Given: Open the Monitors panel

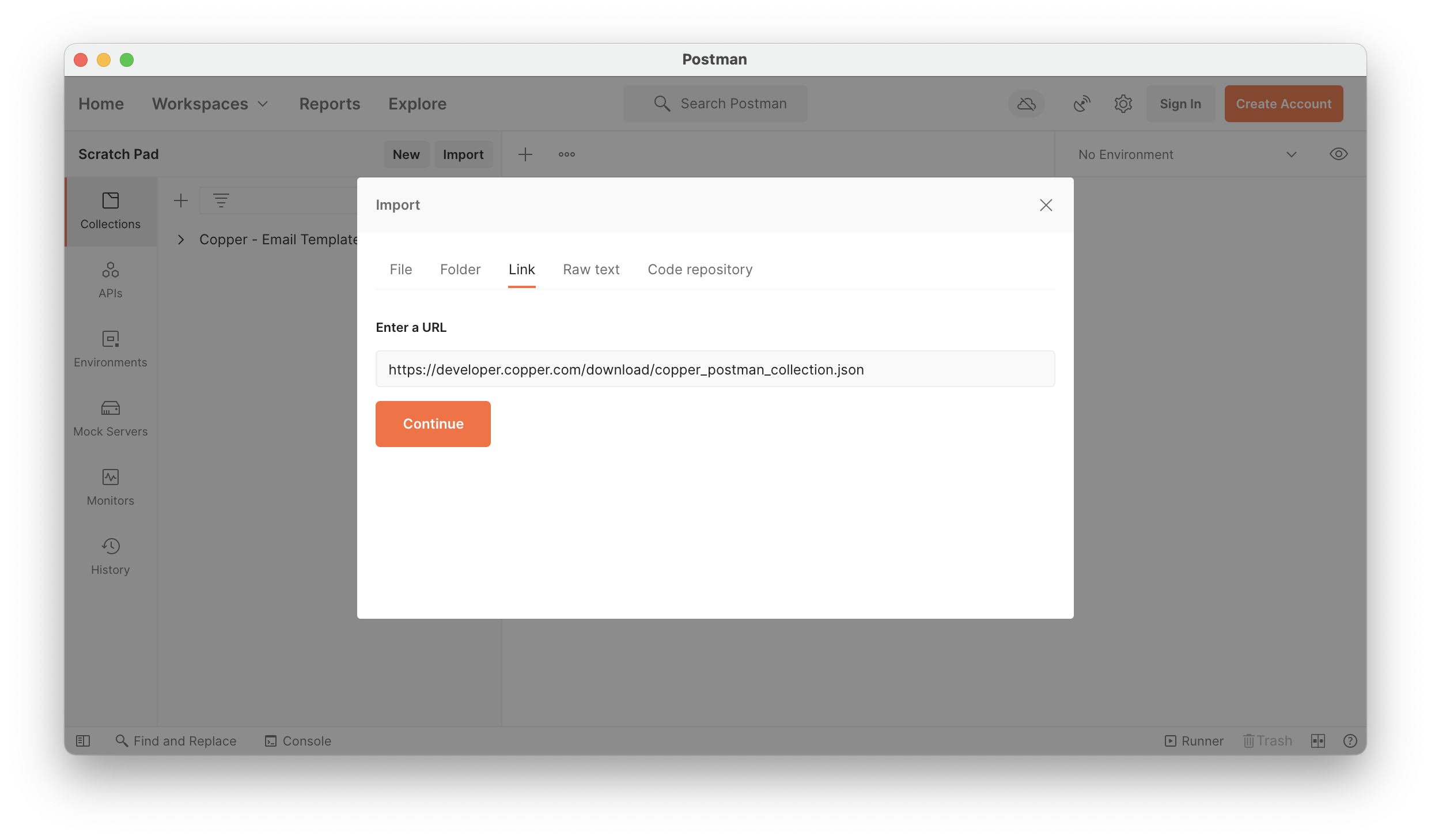Looking at the screenshot, I should [110, 487].
